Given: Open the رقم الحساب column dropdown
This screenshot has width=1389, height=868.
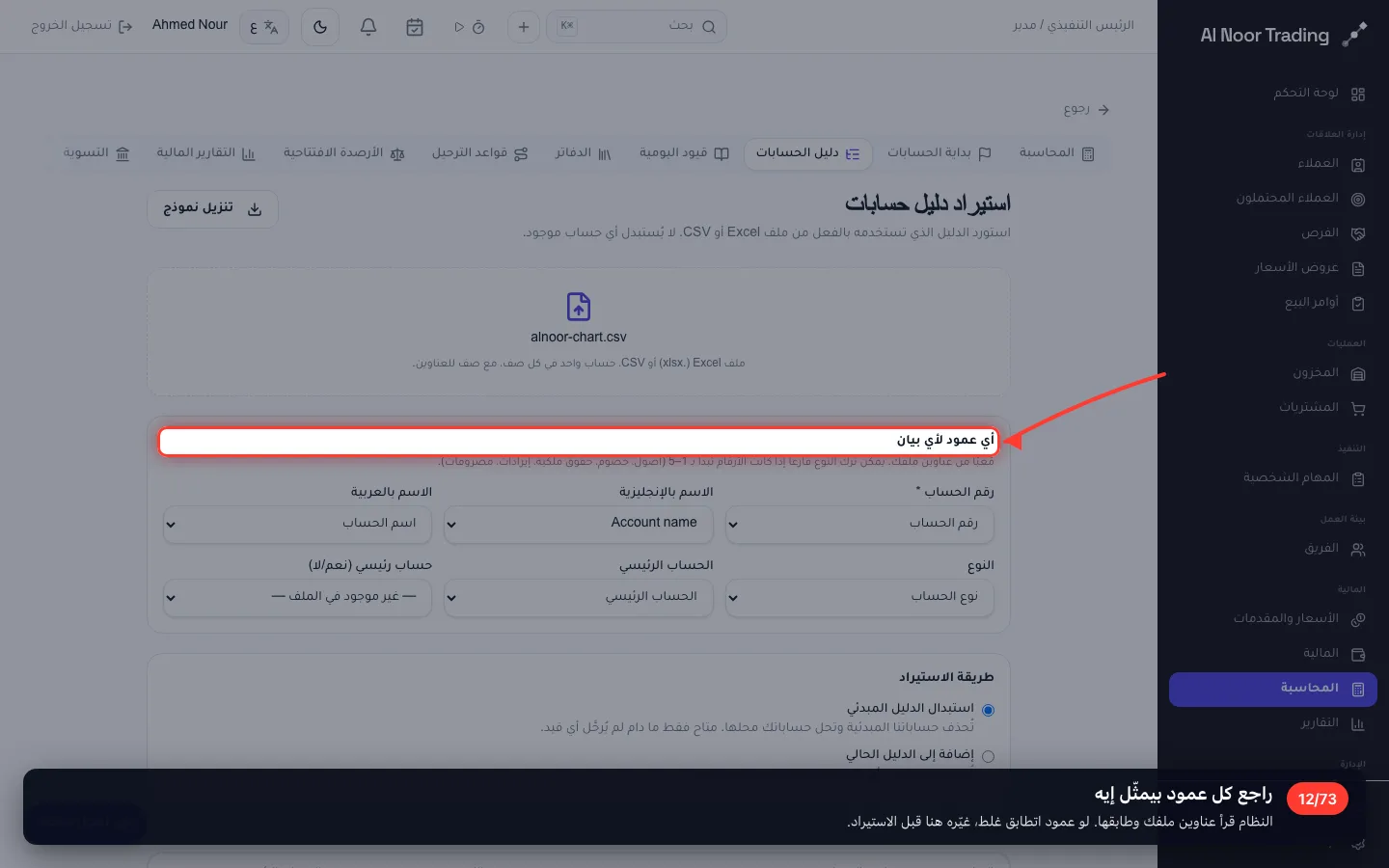Looking at the screenshot, I should tap(859, 524).
